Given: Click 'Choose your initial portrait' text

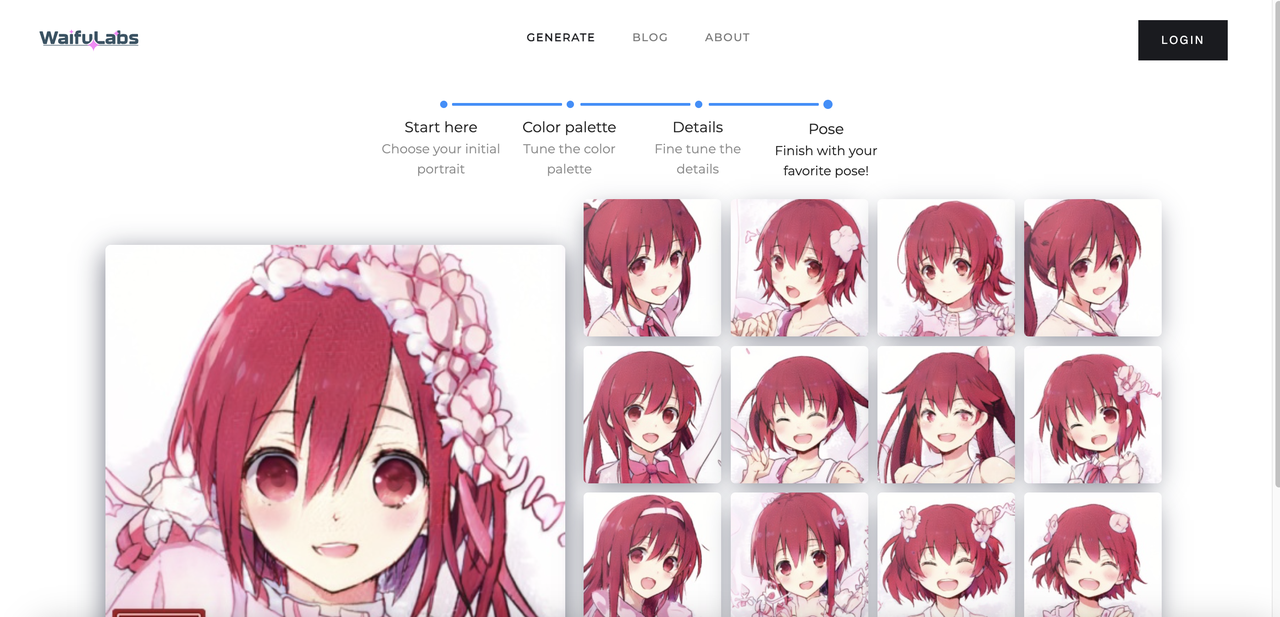Looking at the screenshot, I should 441,159.
